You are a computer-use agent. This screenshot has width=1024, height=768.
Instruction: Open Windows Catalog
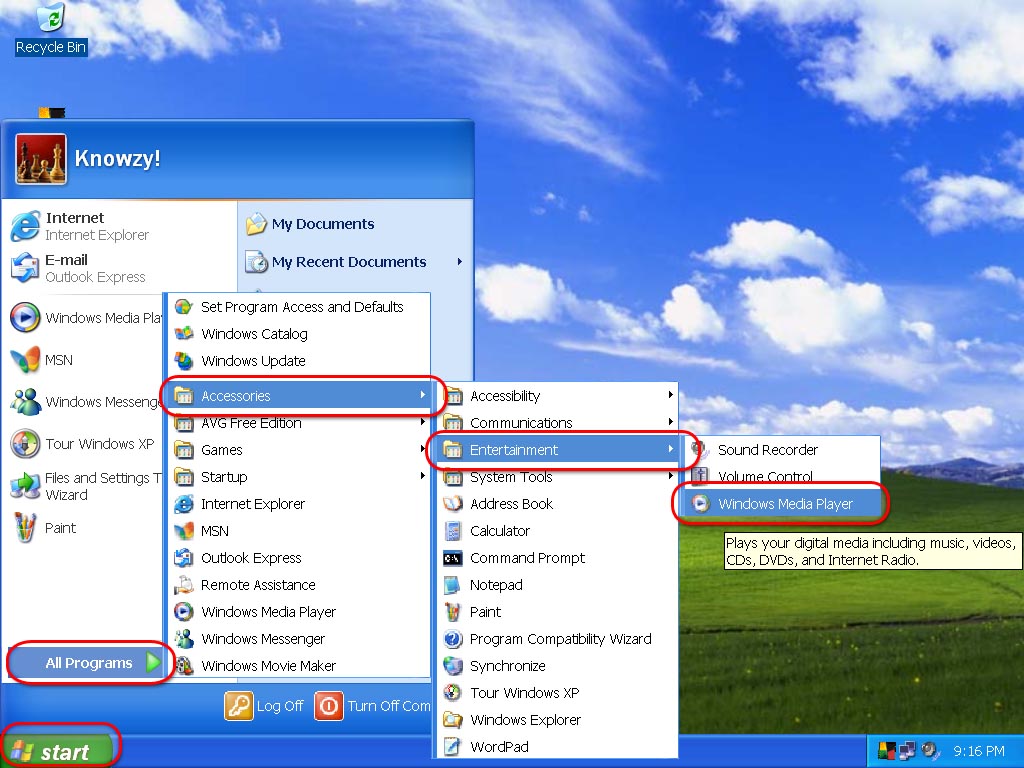point(299,334)
